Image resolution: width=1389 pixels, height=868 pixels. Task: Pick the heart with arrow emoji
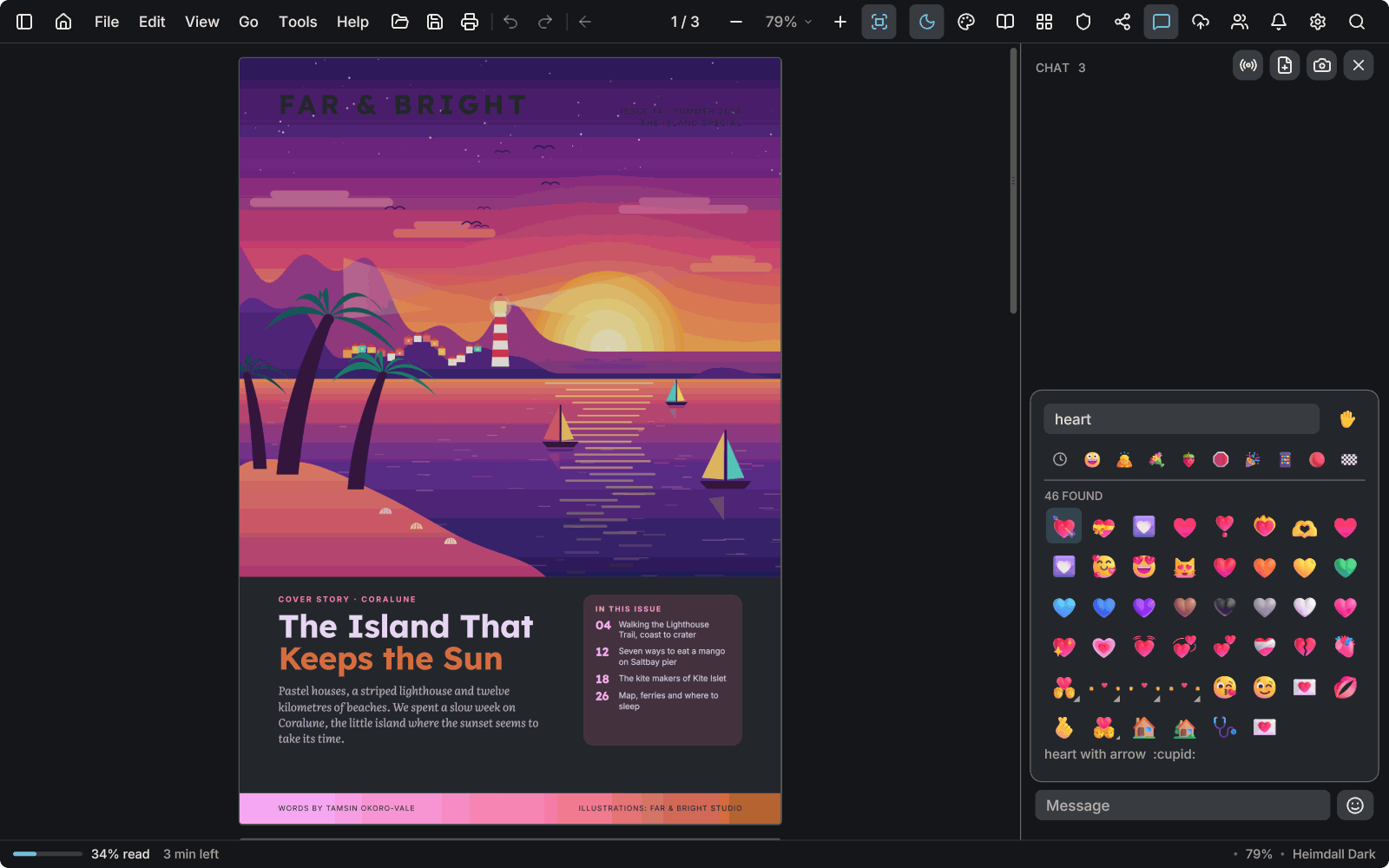click(1064, 527)
